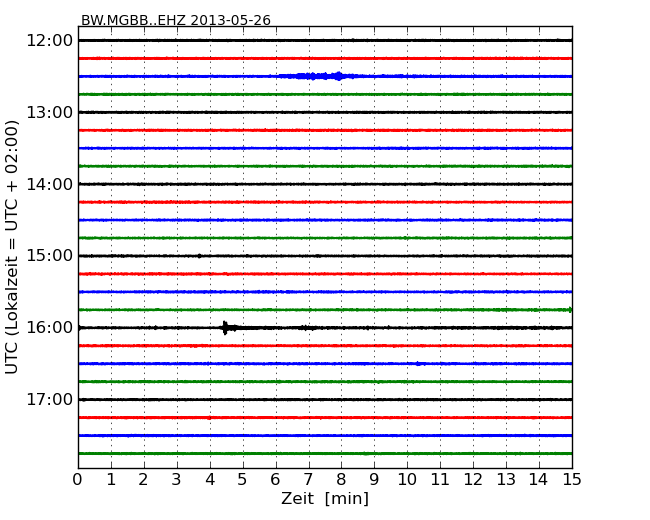Click x-axis tick label 10
650x520 pixels.
click(407, 480)
